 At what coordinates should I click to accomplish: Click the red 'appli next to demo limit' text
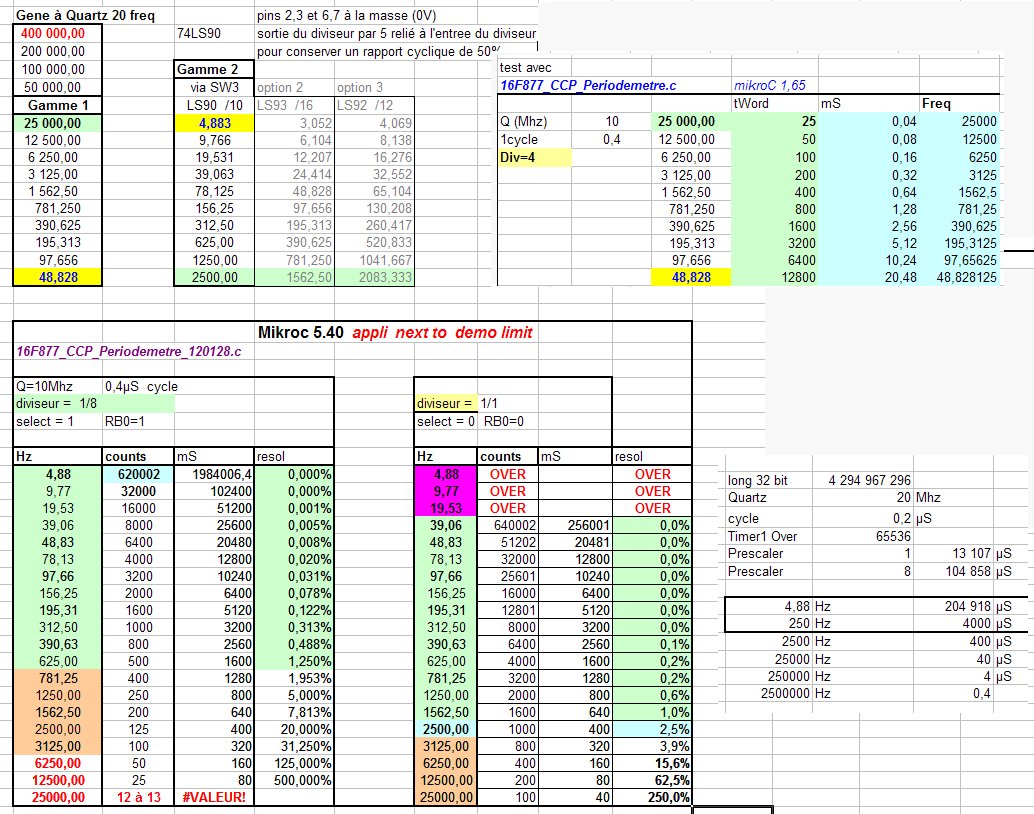(442, 332)
